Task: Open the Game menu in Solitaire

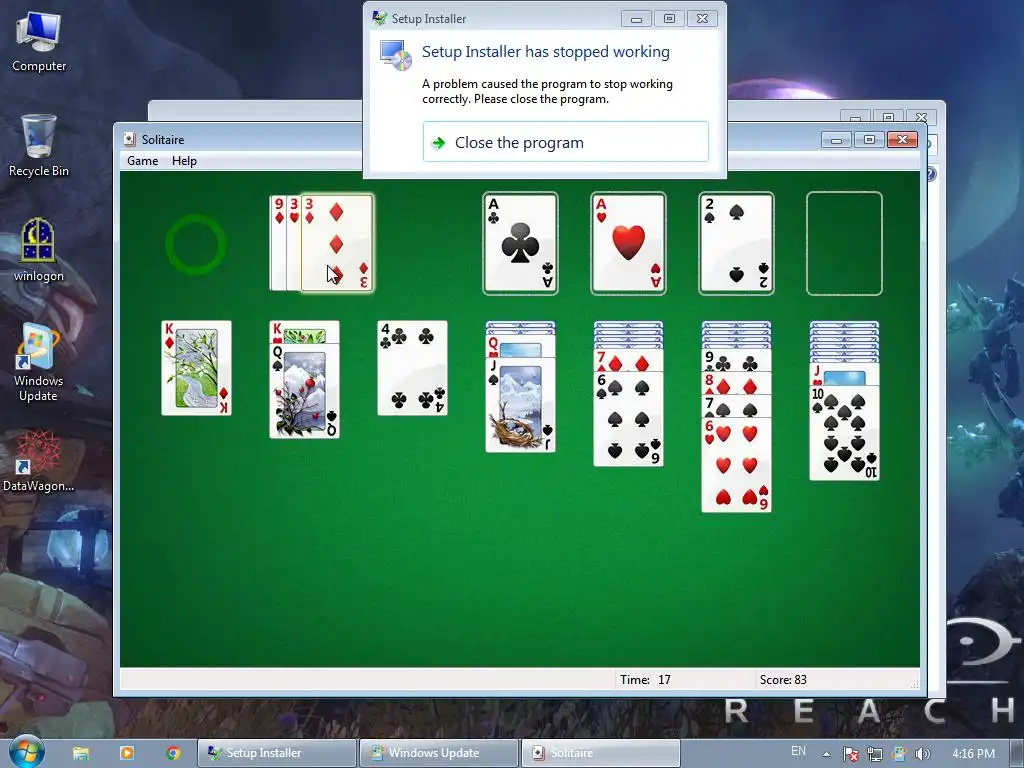Action: [142, 161]
